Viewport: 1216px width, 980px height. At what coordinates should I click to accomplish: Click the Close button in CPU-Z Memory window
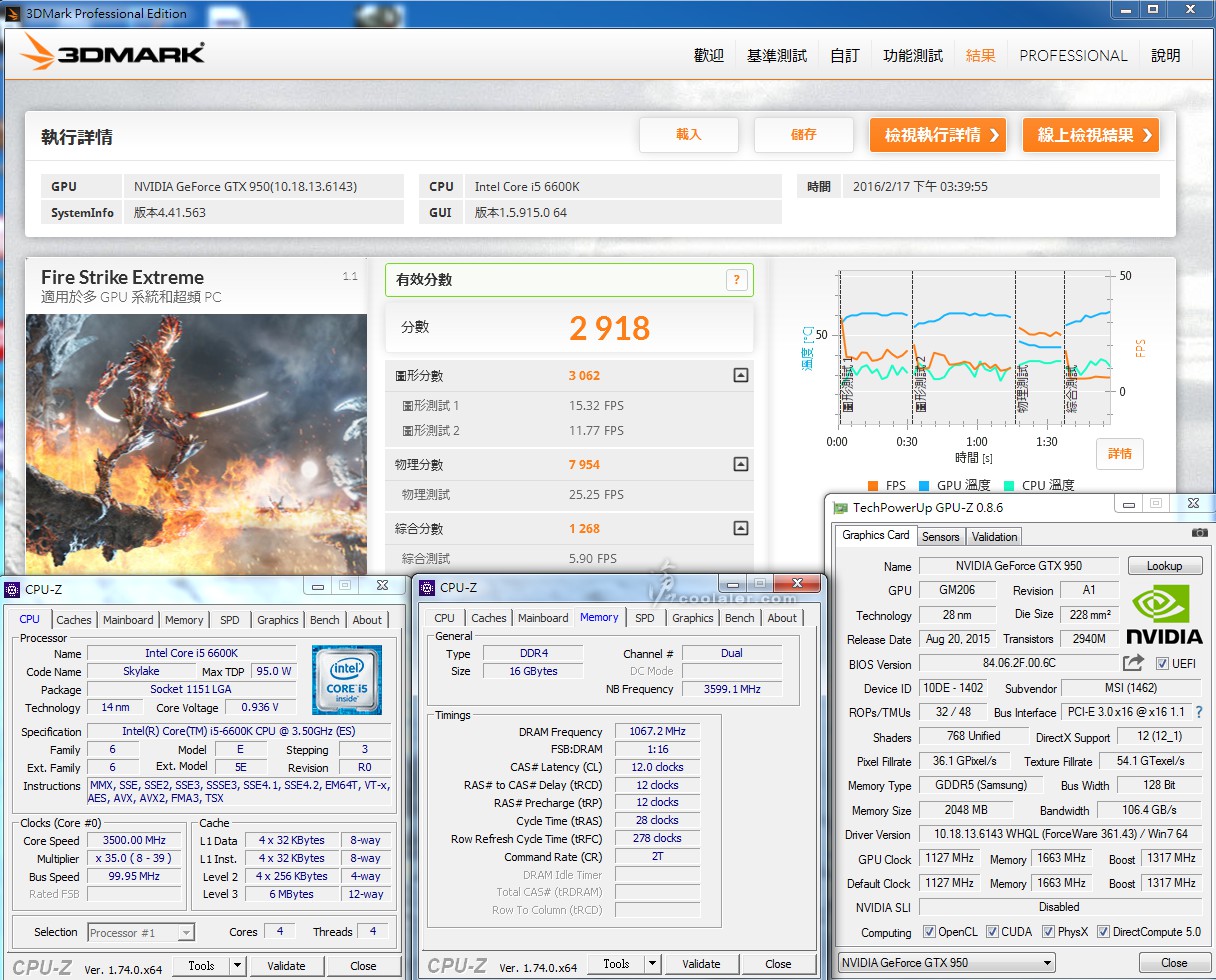tap(778, 964)
